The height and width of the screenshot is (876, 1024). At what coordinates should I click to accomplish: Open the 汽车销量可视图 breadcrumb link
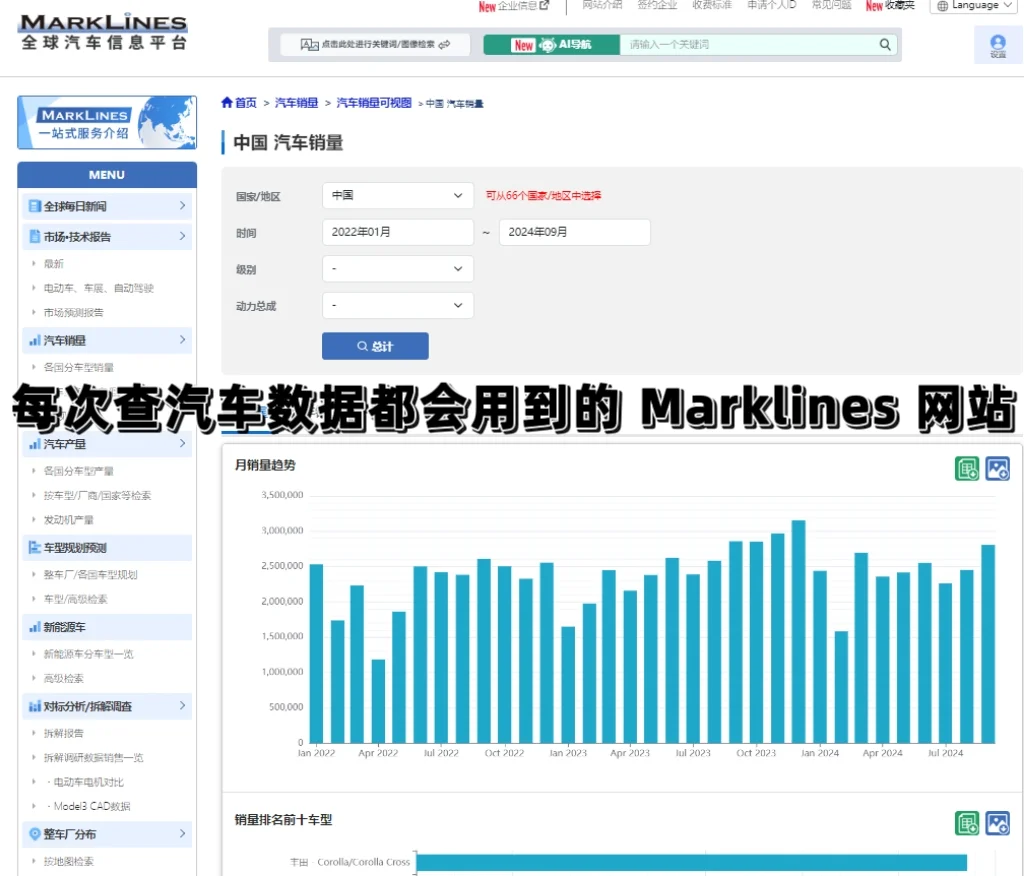(x=374, y=103)
